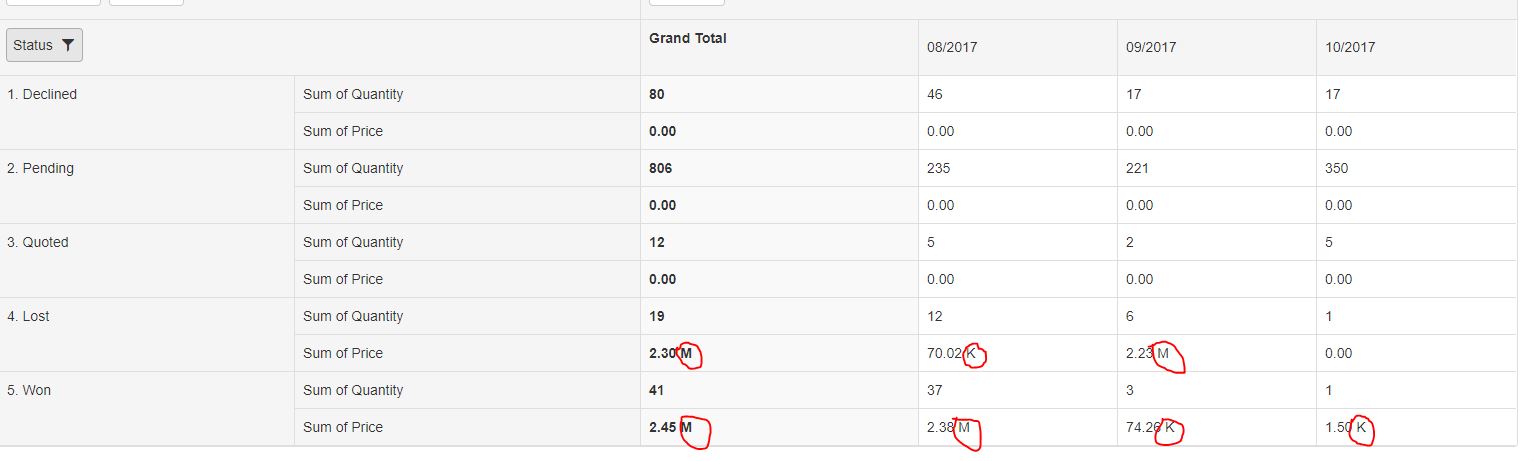Click the Won grand total 2.45 M

(x=671, y=427)
